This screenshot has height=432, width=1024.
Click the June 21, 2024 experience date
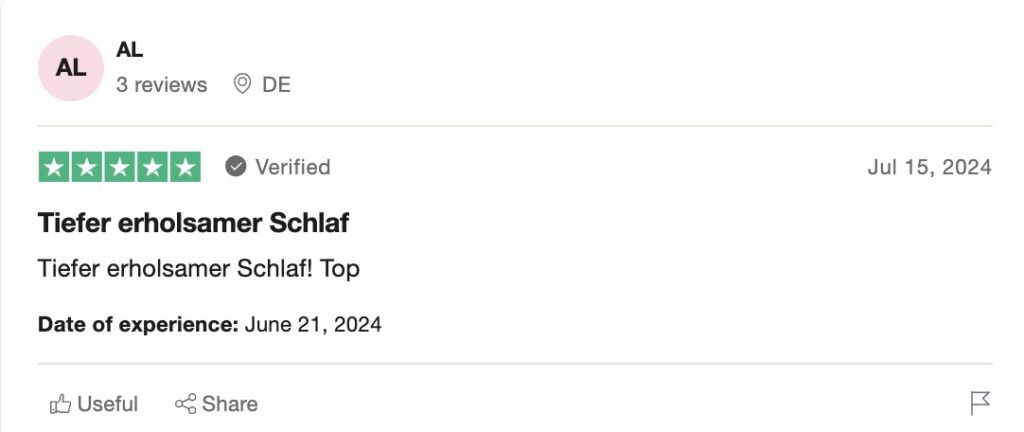pyautogui.click(x=313, y=324)
